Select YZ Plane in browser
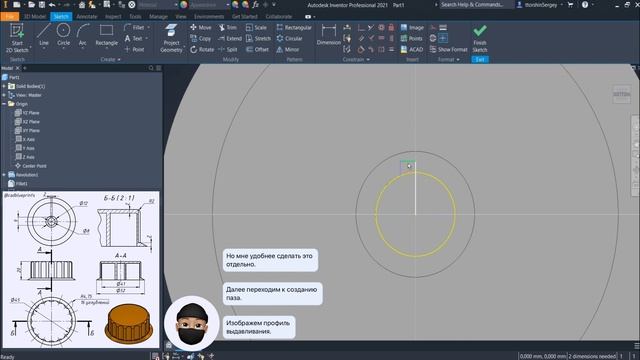640x360 pixels. point(27,113)
